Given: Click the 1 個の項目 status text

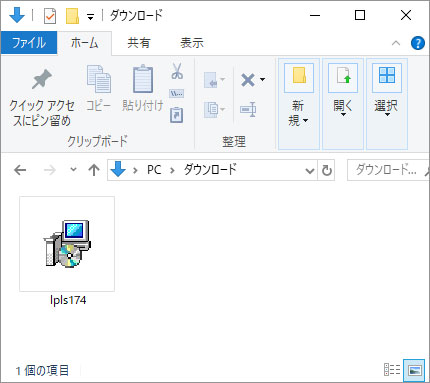Looking at the screenshot, I should point(42,370).
